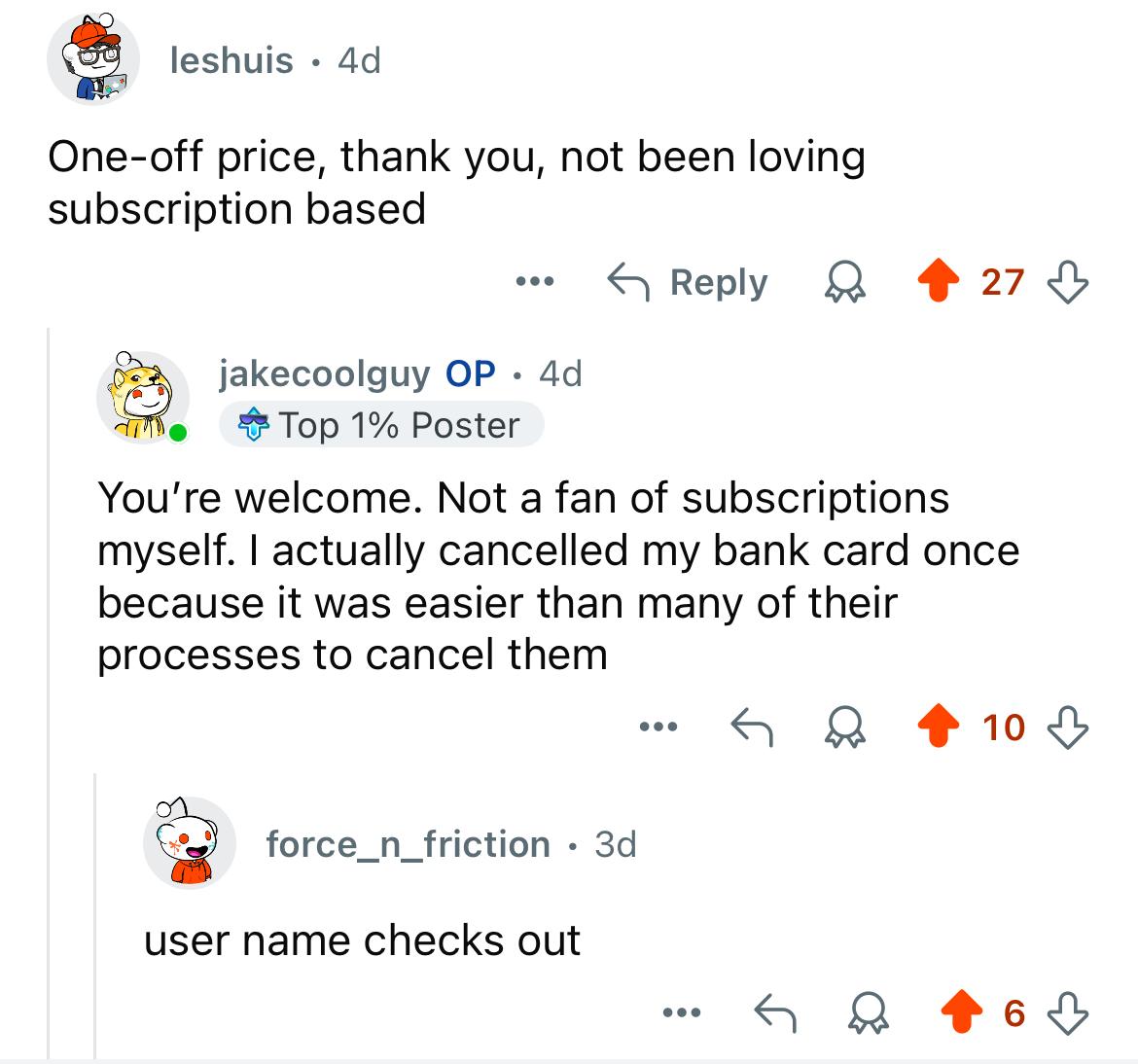View force_n_friction's avatar
Viewport: 1138px width, 1064px height.
(190, 842)
